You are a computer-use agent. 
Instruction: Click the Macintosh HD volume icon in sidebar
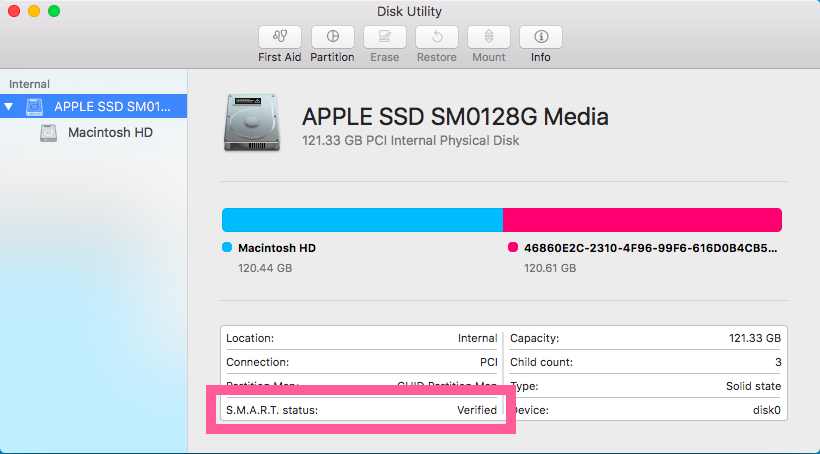click(49, 133)
